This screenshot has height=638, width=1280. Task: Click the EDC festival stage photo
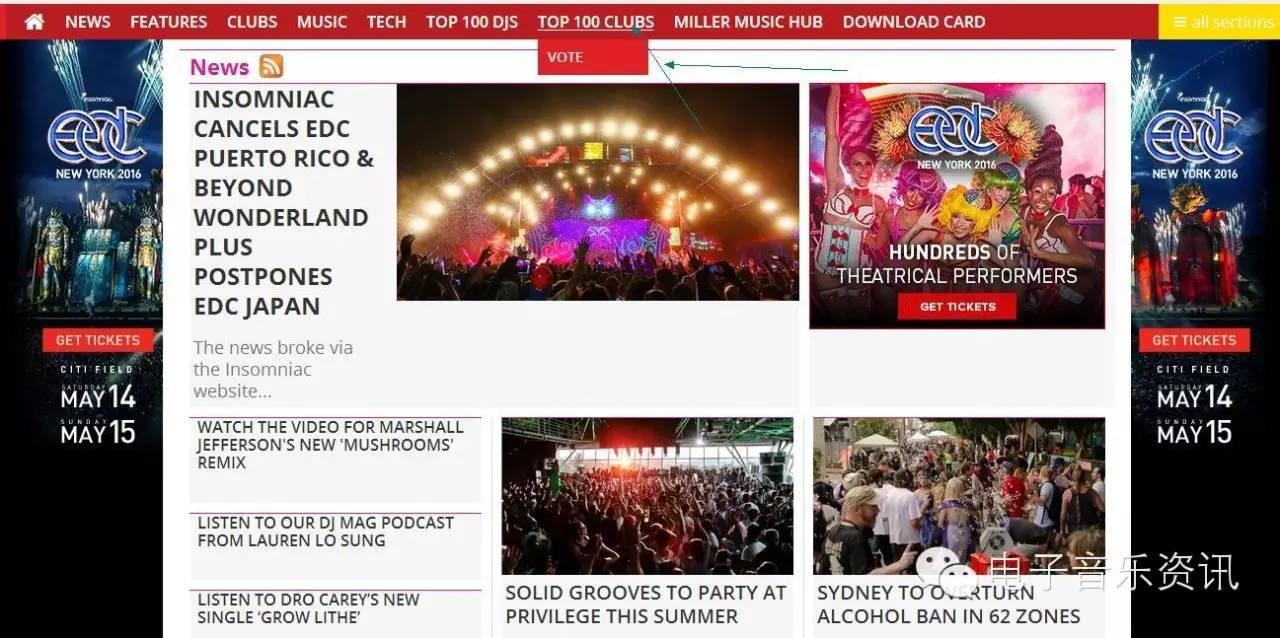pos(598,192)
